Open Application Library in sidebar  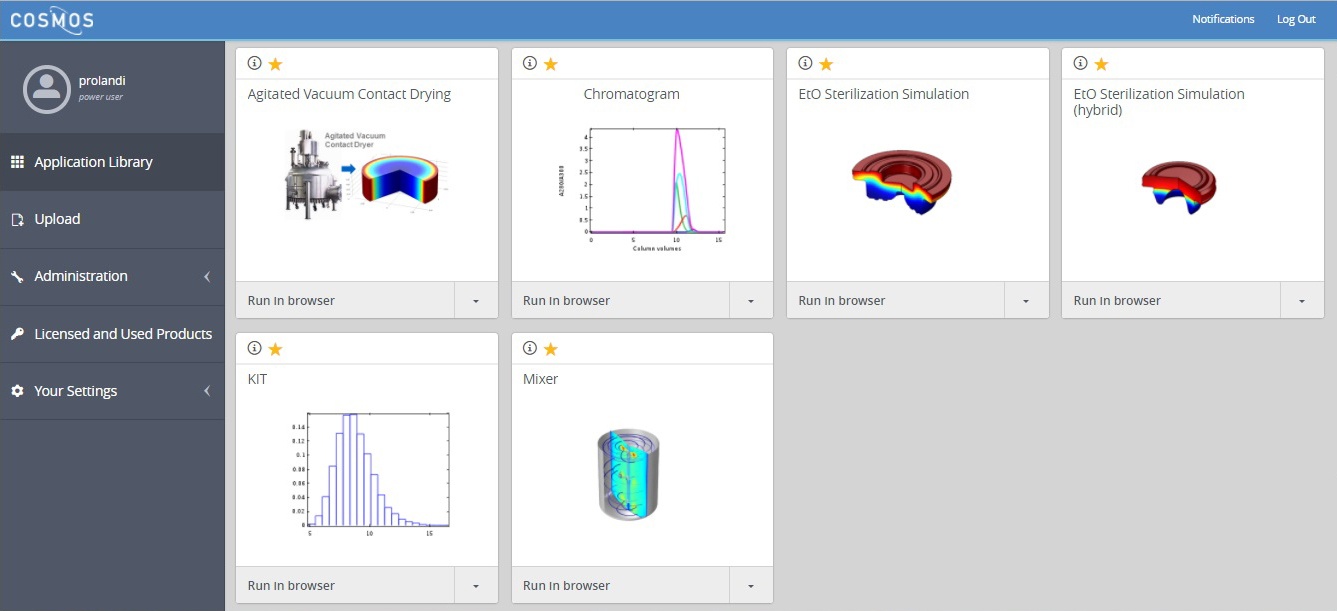tap(112, 162)
